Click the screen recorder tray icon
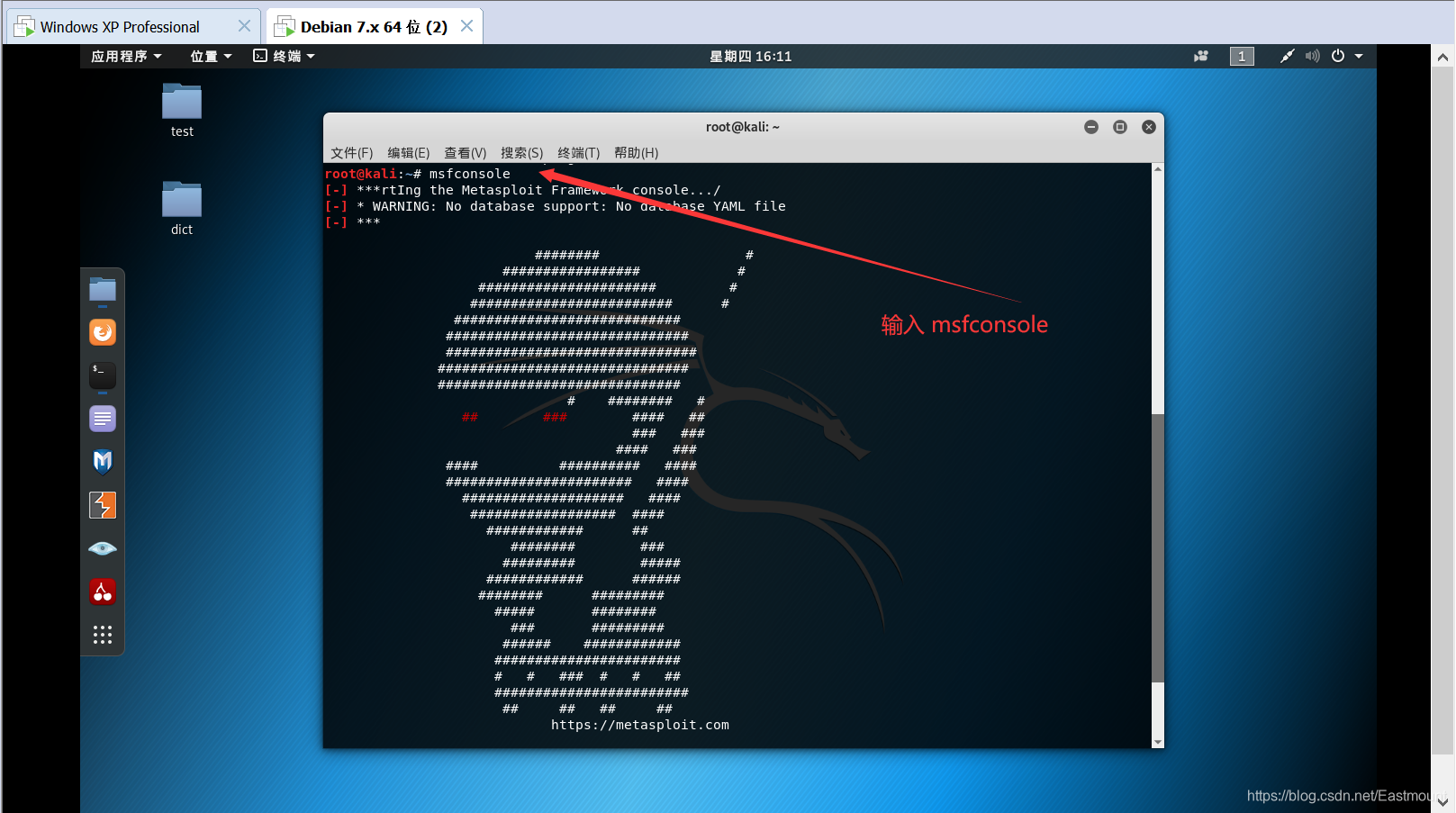Viewport: 1456px width, 813px height. (1201, 56)
